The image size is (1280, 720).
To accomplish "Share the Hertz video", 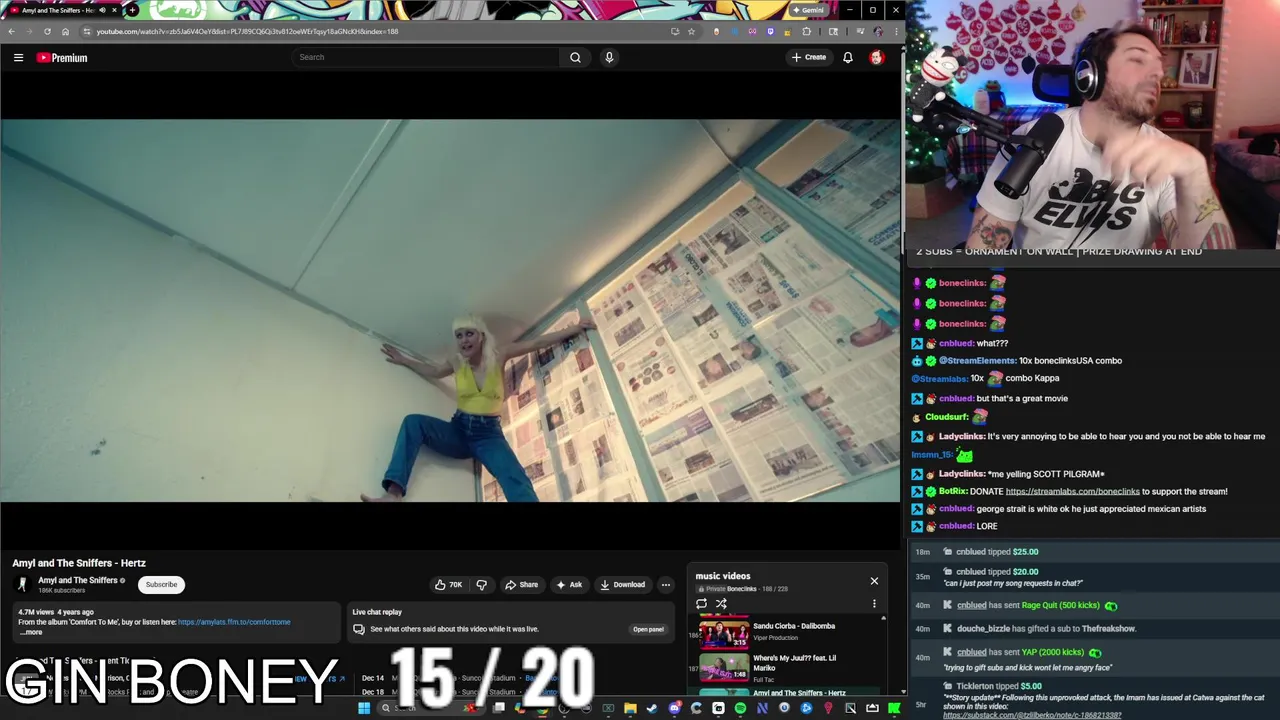I will (521, 585).
